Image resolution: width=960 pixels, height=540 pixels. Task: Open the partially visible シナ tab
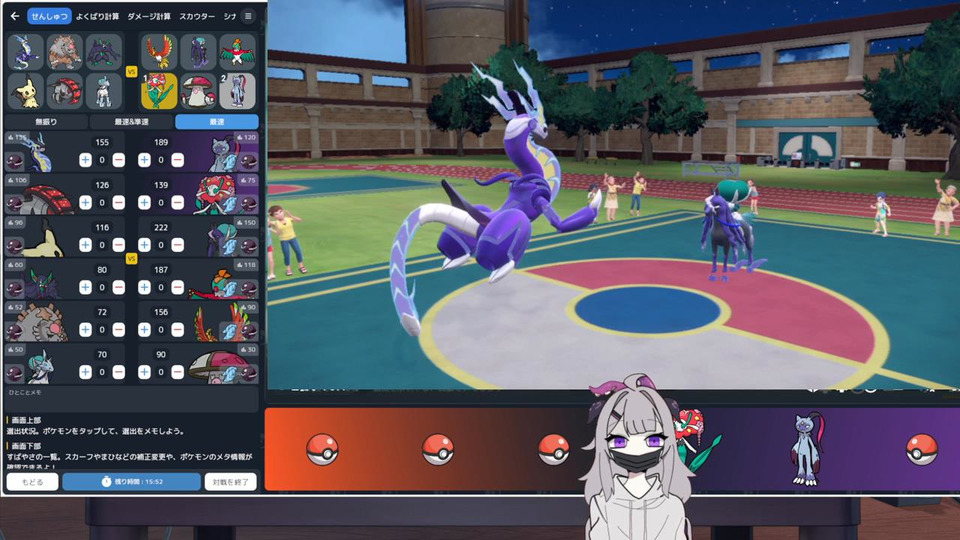(x=230, y=17)
